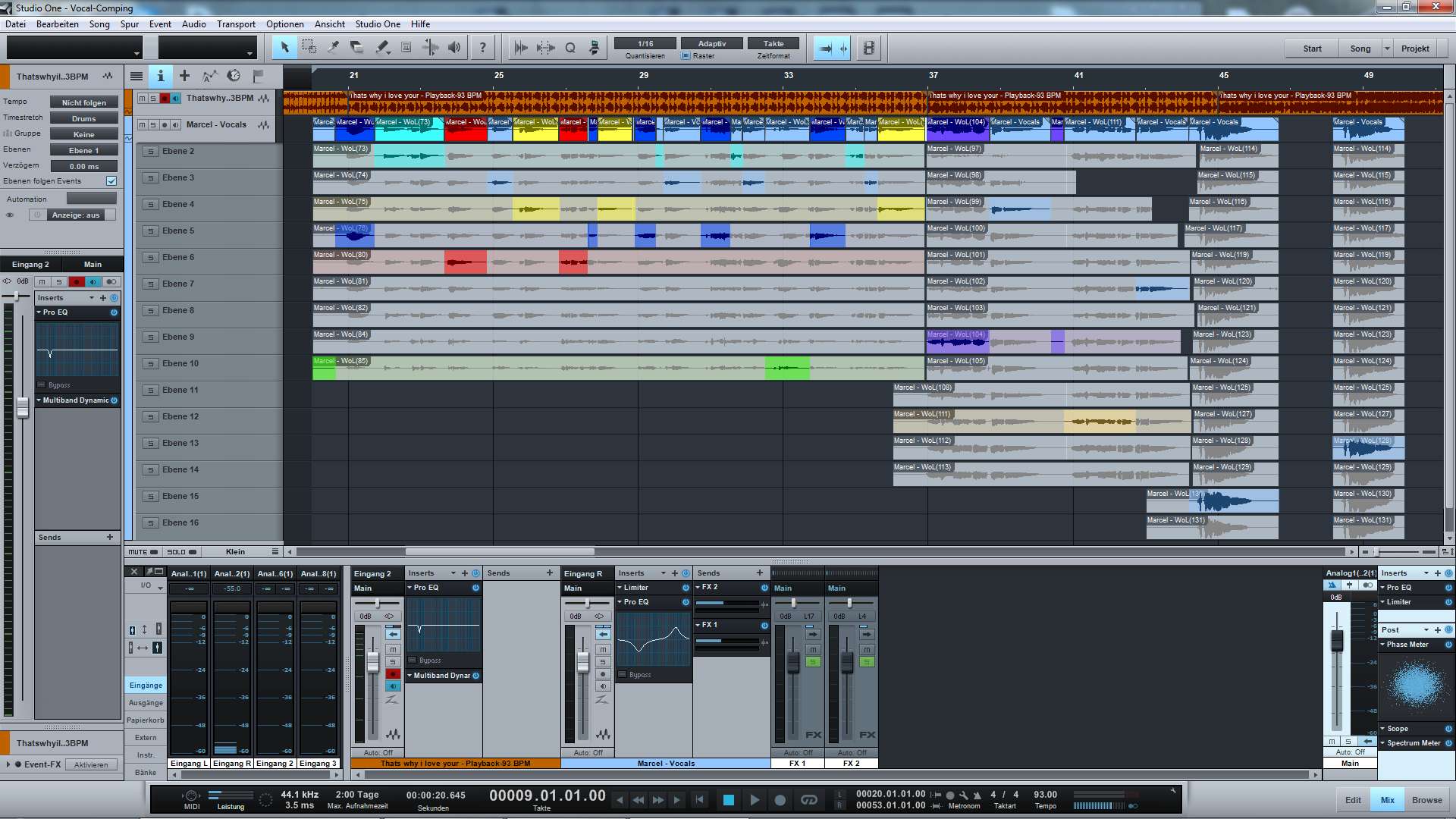1456x819 pixels.
Task: Toggle Ebenen folgen Events checkbox
Action: [111, 181]
